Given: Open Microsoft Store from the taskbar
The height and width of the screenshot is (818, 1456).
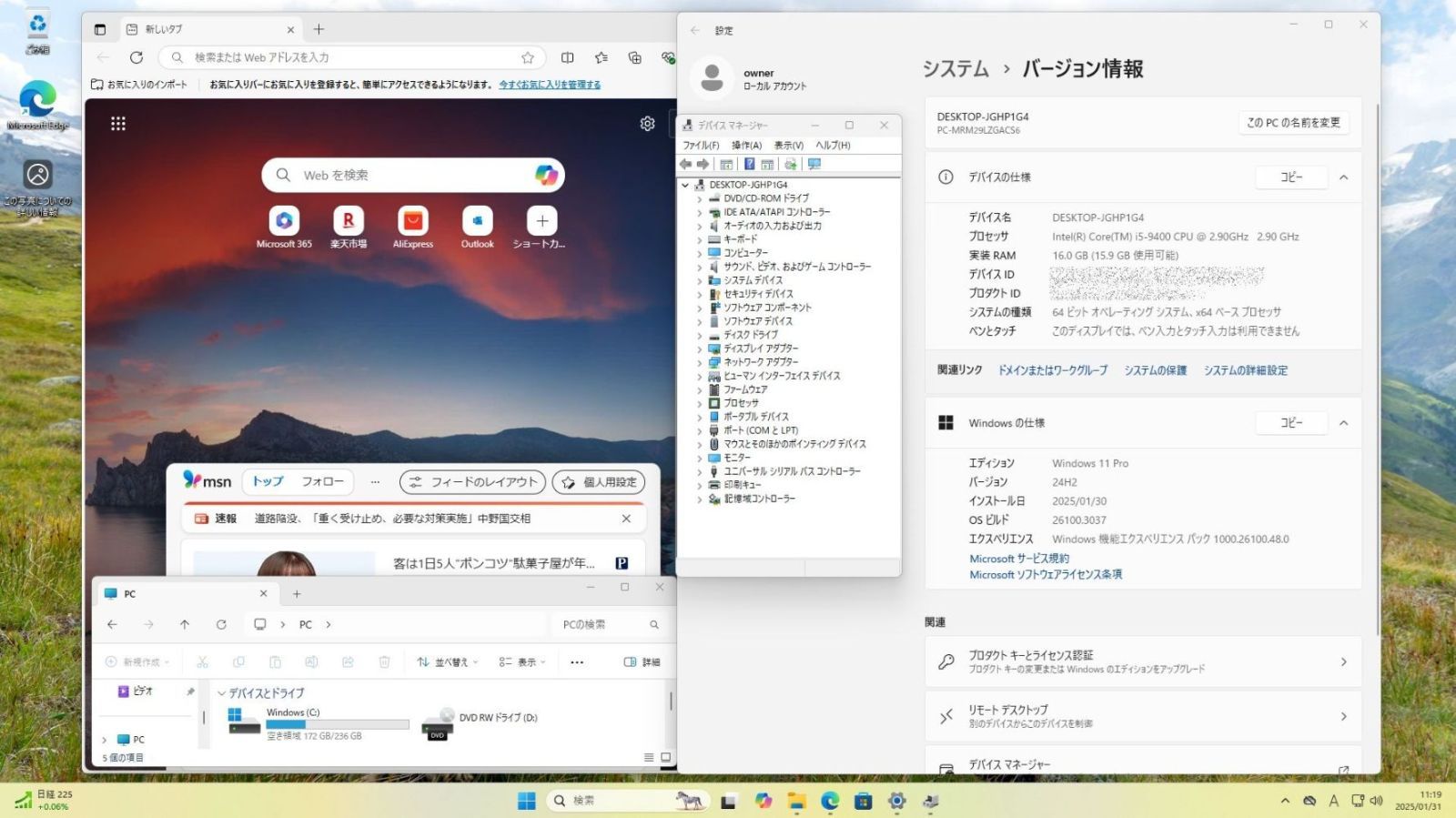Looking at the screenshot, I should point(864,801).
